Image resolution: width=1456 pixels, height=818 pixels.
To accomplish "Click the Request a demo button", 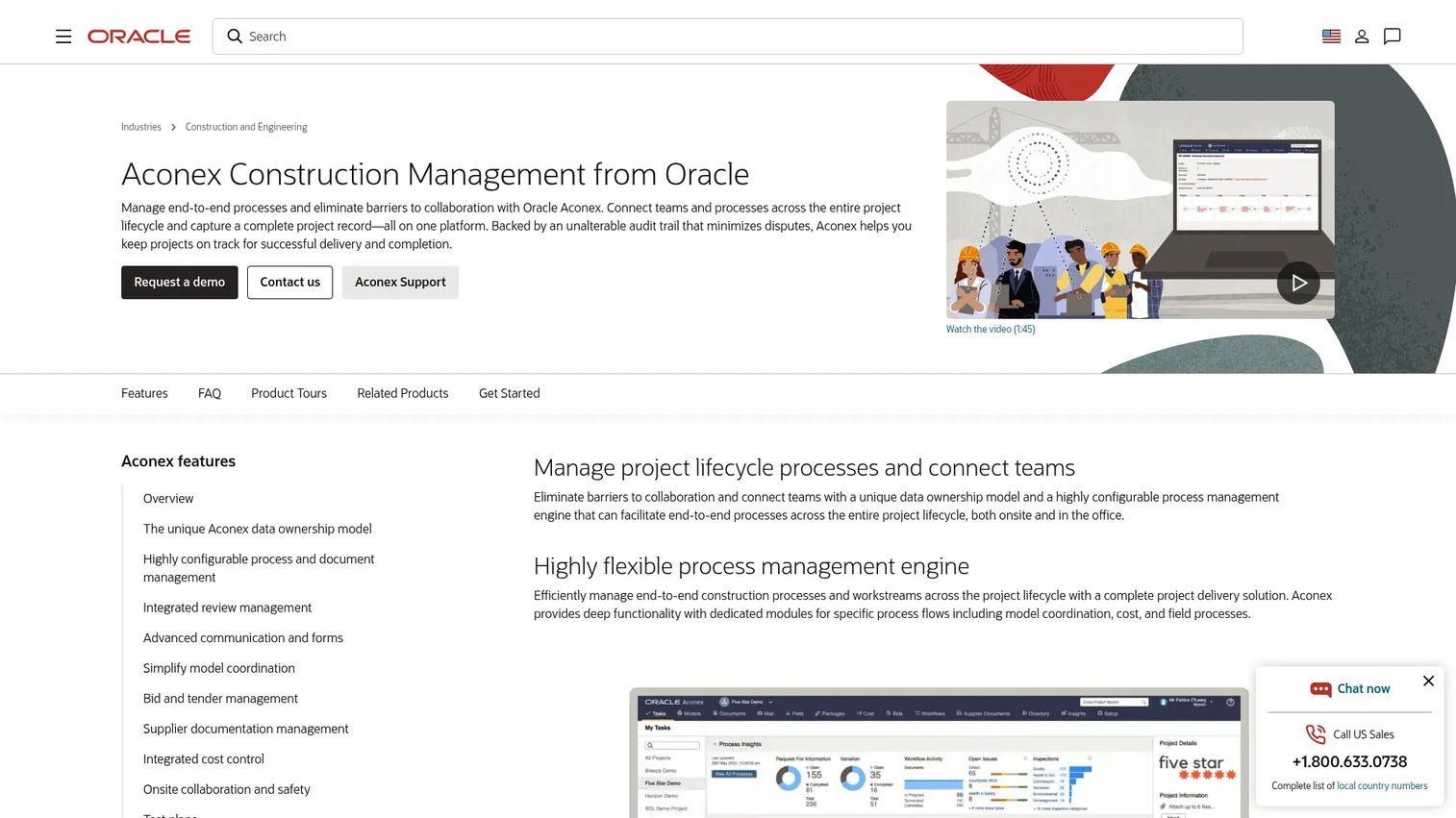I will 180,283.
